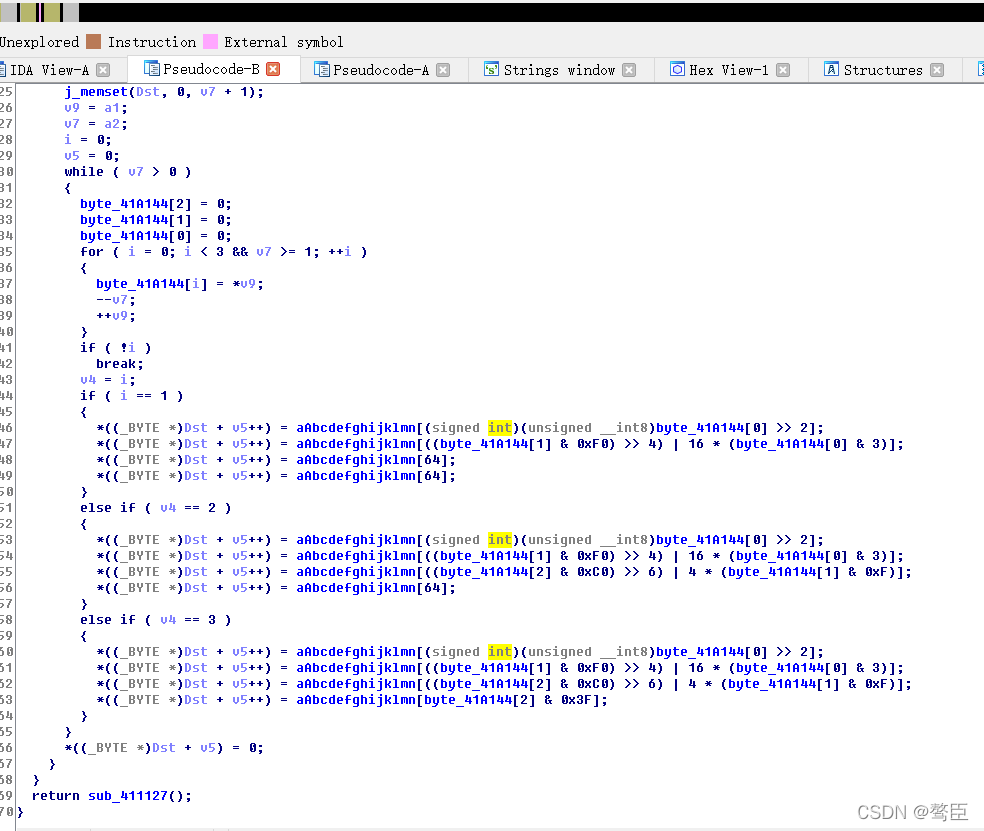The height and width of the screenshot is (831, 984).
Task: Close the Structures tab
Action: pos(936,70)
